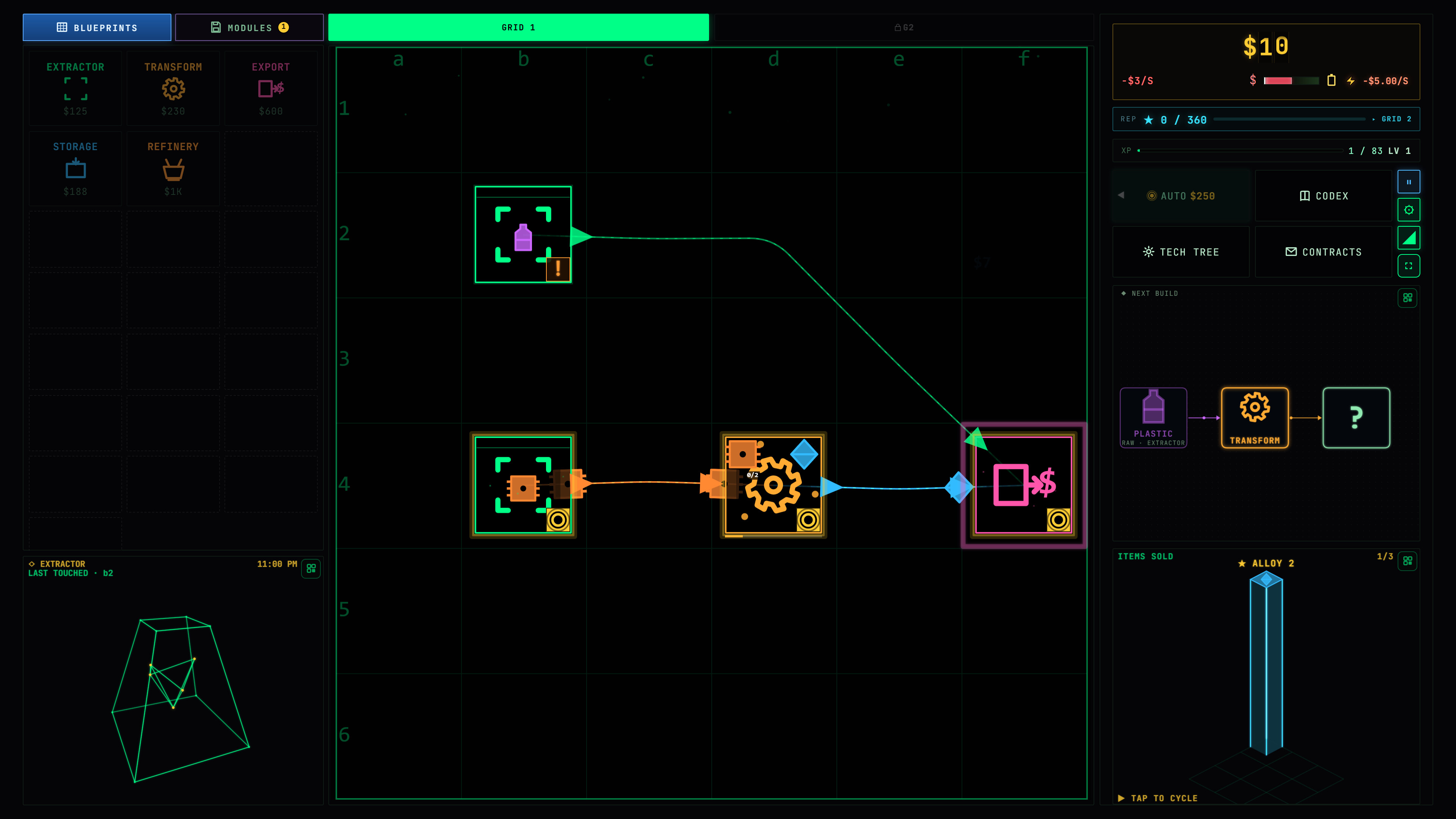Switch to the Modules tab
Image resolution: width=1456 pixels, height=819 pixels.
pyautogui.click(x=249, y=27)
